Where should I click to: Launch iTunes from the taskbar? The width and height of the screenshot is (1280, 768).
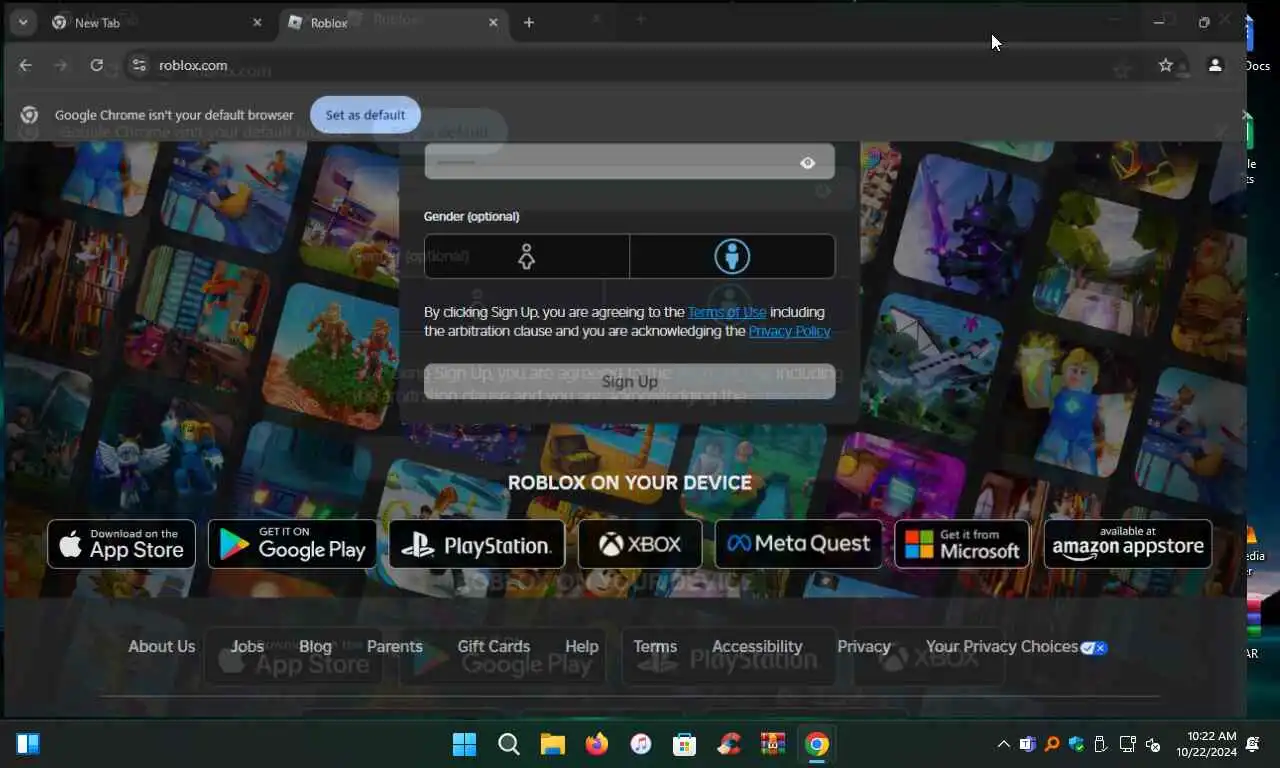pyautogui.click(x=641, y=744)
